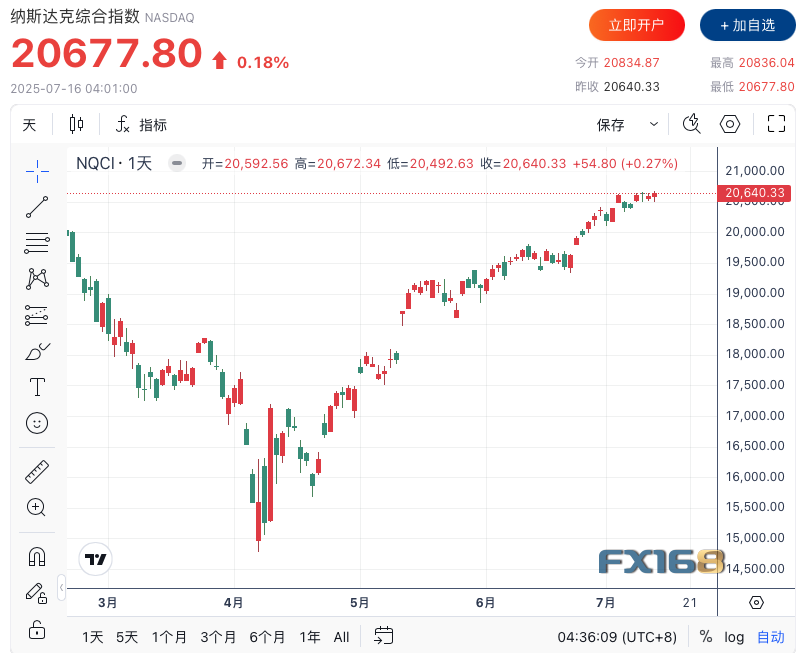The width and height of the screenshot is (800, 653).
Task: Click the 立即开户 button
Action: pyautogui.click(x=637, y=25)
